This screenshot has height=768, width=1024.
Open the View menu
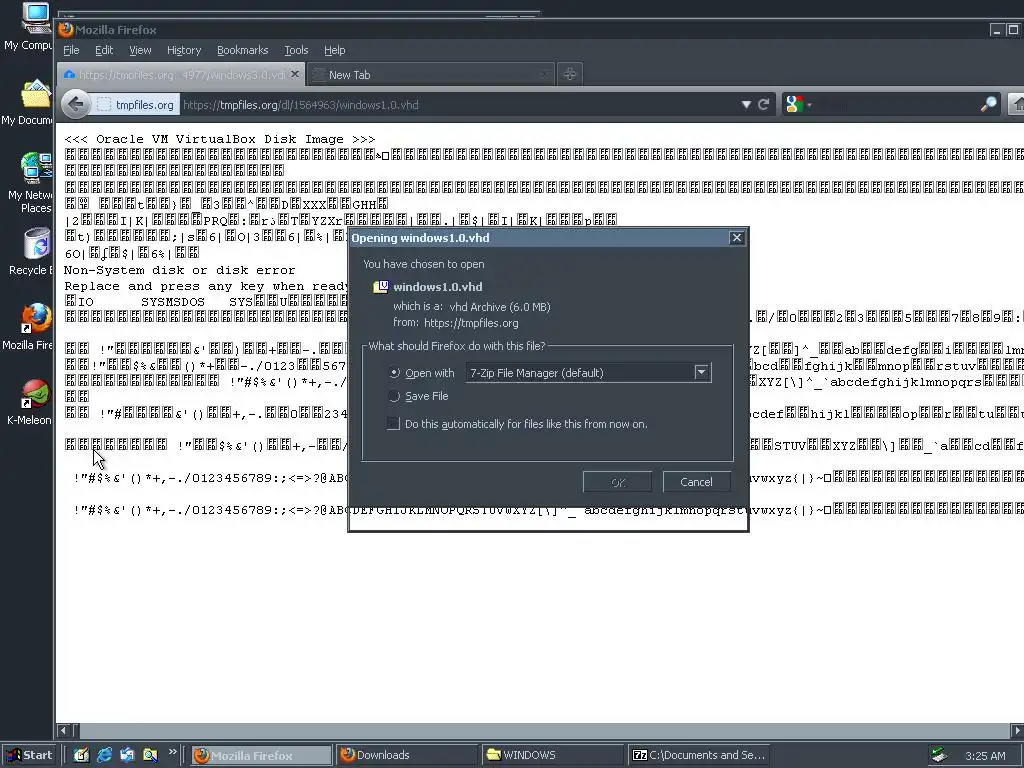140,50
